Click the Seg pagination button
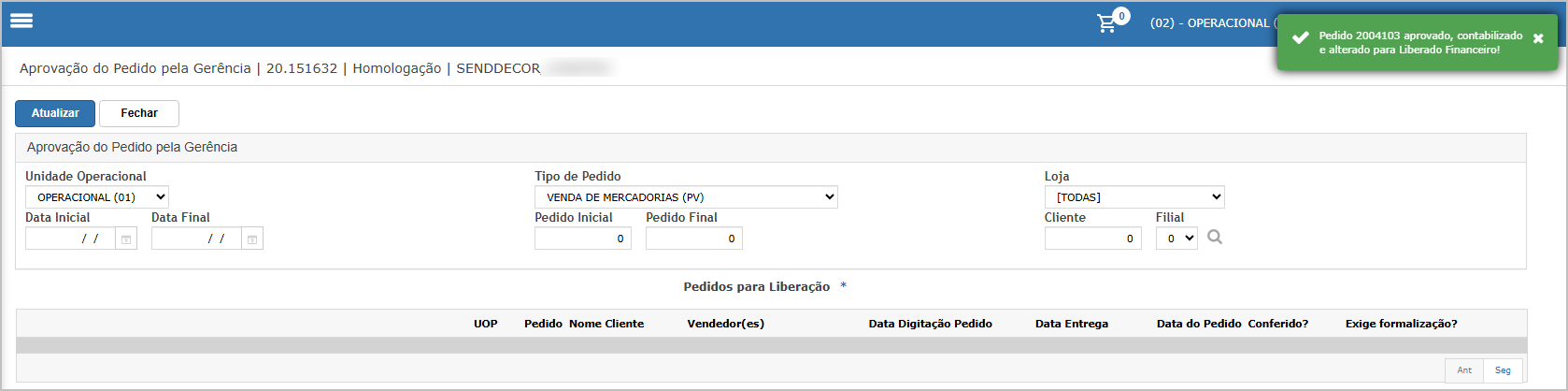 [x=1503, y=370]
